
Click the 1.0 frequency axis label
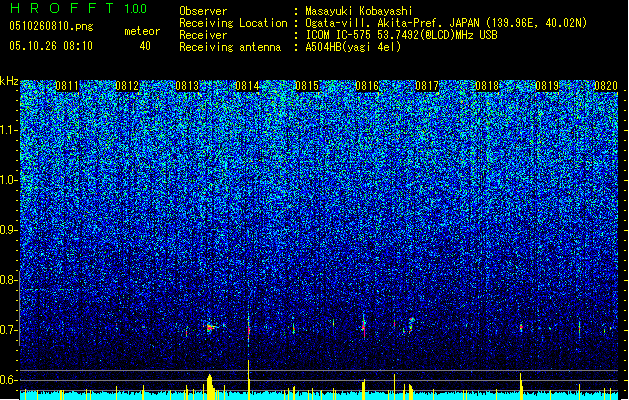pyautogui.click(x=9, y=180)
